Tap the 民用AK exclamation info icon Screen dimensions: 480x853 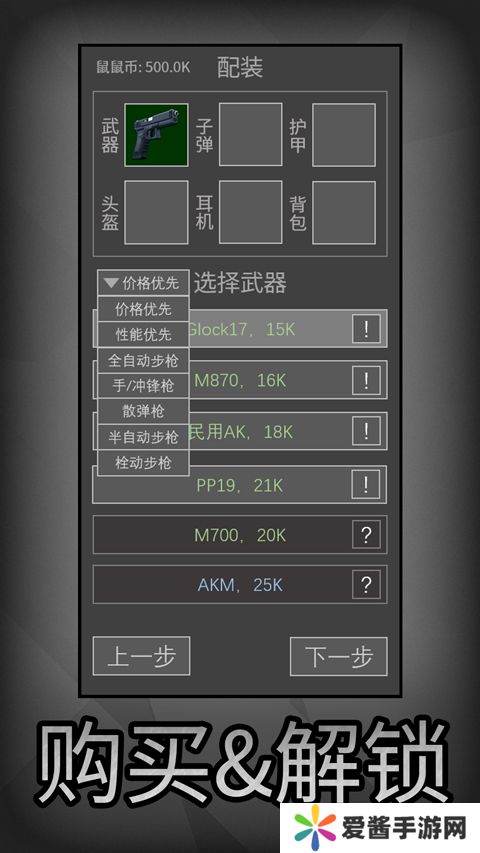(366, 431)
